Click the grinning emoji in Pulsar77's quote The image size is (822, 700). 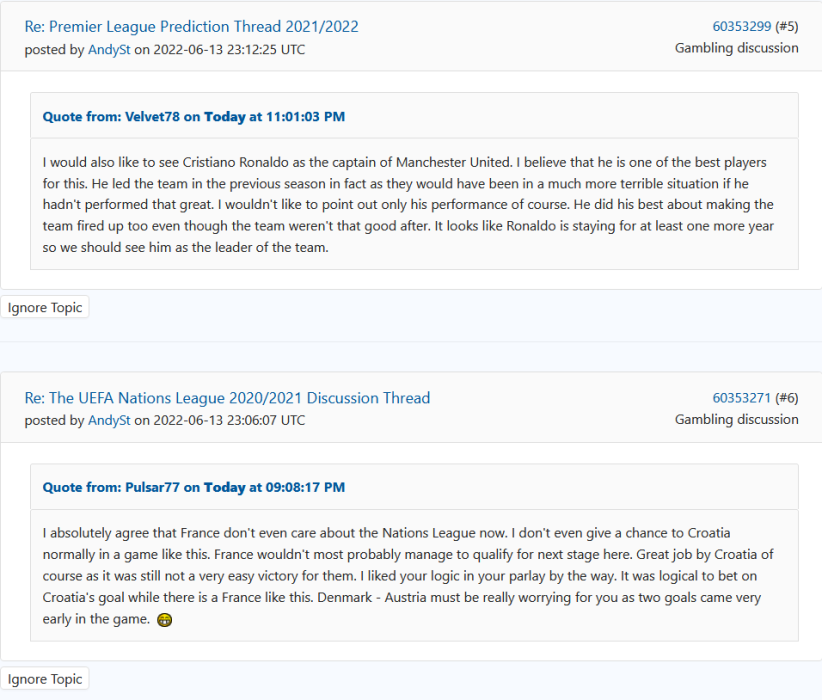pyautogui.click(x=165, y=620)
